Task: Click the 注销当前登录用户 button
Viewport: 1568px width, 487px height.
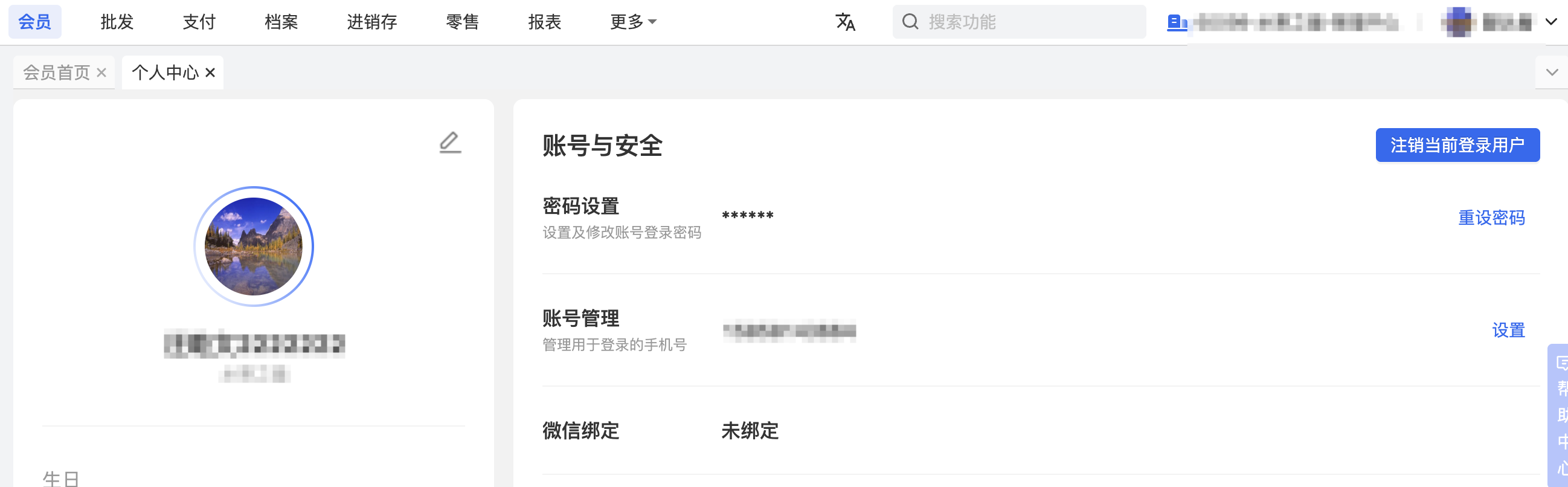Action: pyautogui.click(x=1457, y=145)
